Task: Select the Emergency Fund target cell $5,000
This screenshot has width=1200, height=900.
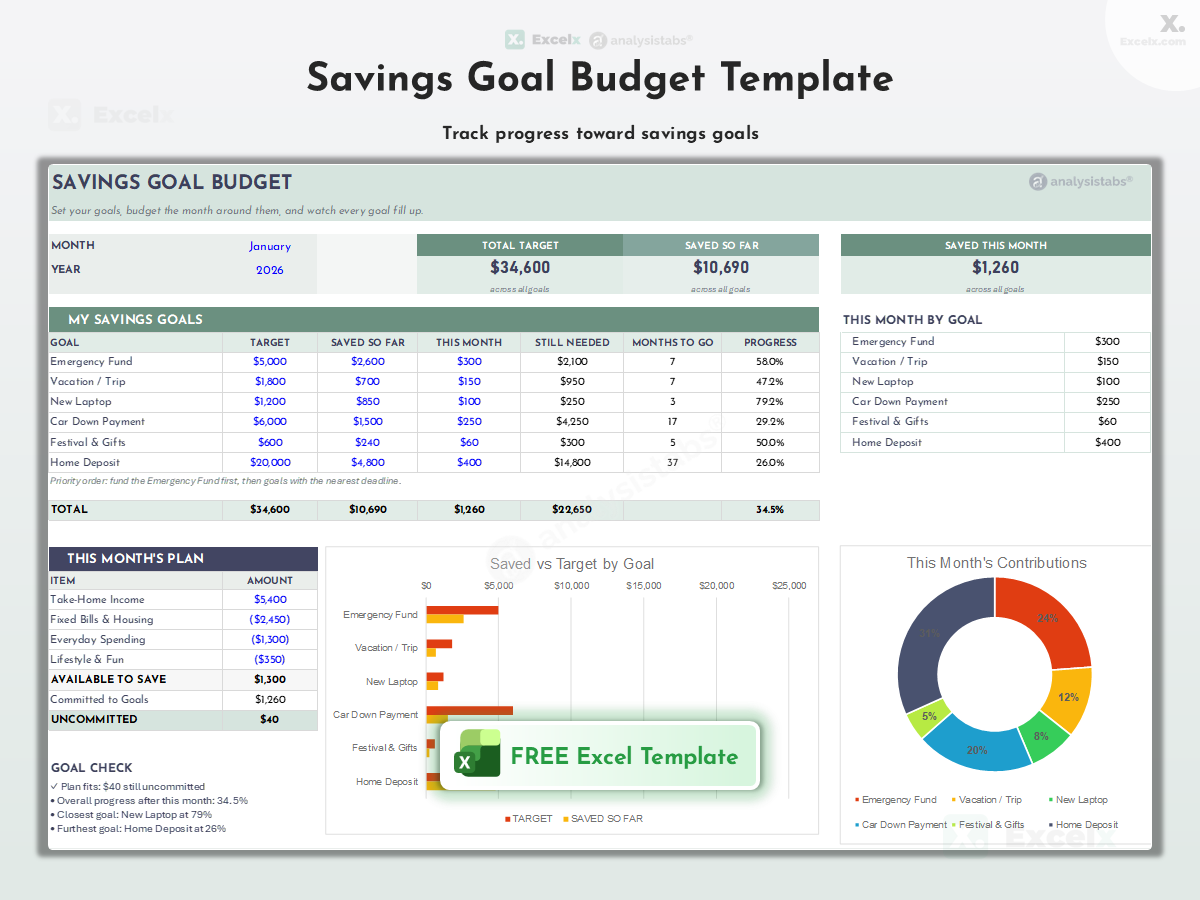Action: [270, 362]
